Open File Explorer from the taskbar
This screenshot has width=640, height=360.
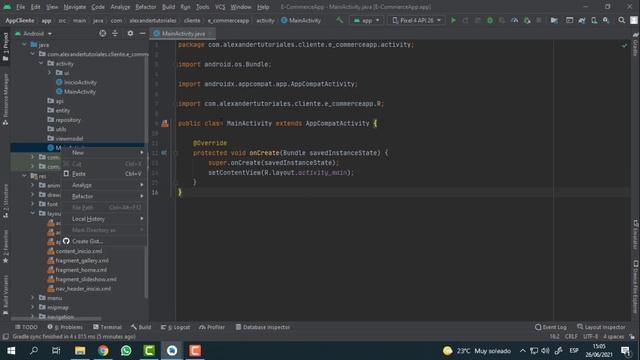pyautogui.click(x=80, y=351)
